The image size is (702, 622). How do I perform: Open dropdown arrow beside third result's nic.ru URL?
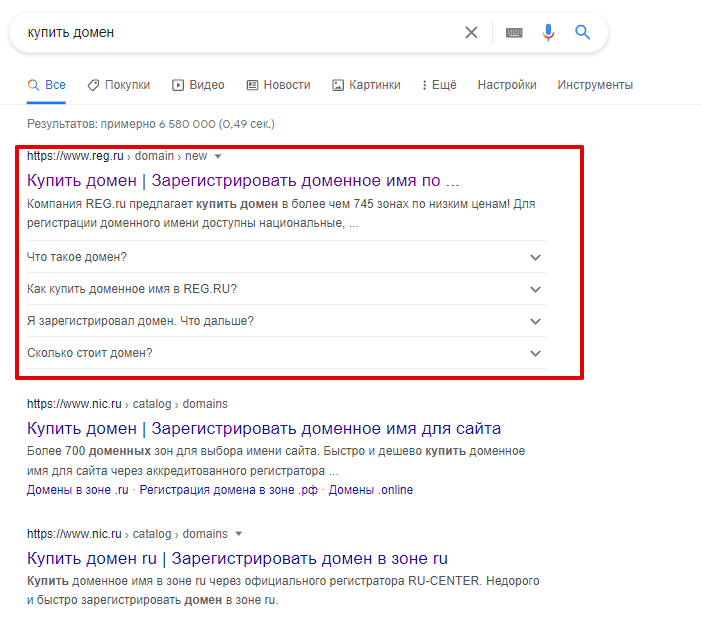(239, 534)
